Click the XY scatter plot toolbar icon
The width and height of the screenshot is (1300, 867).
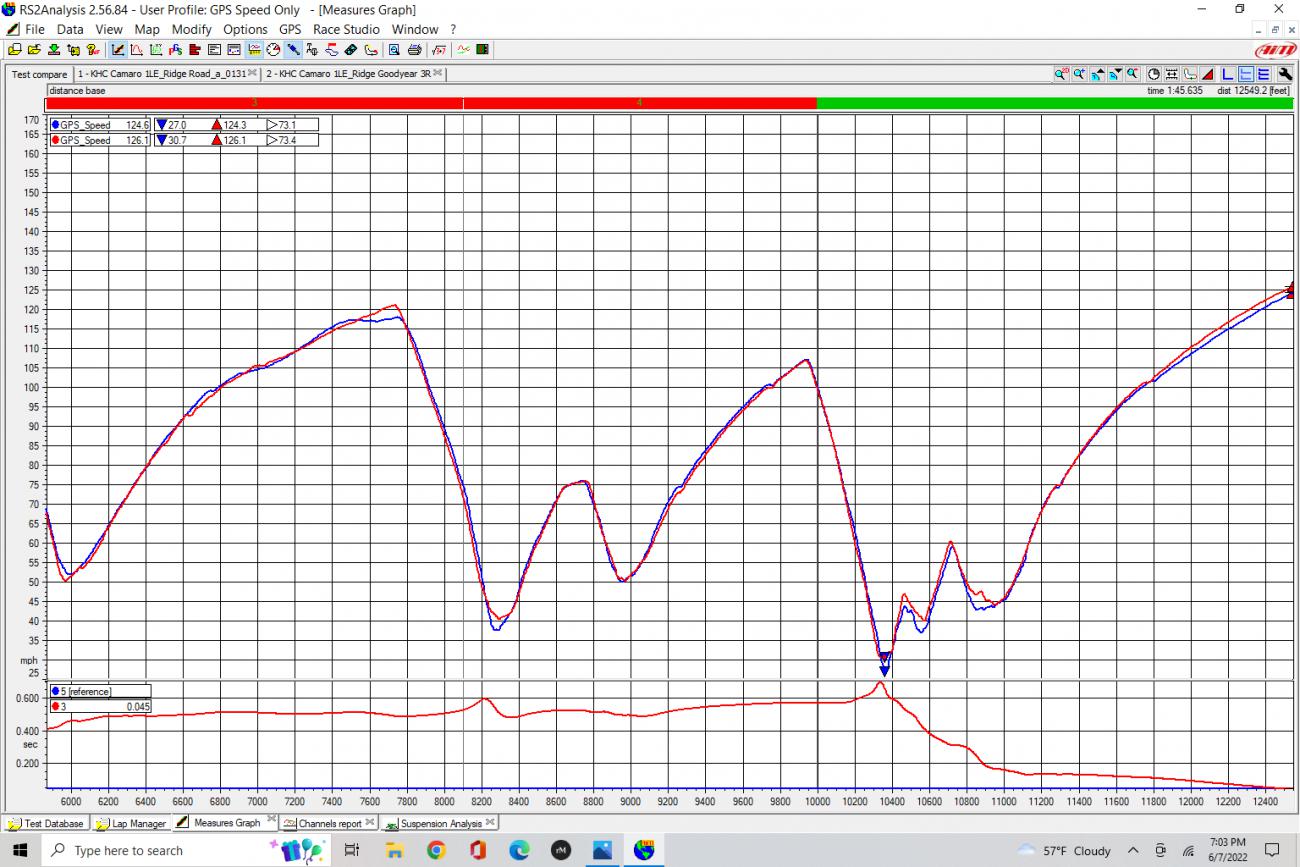(x=156, y=49)
